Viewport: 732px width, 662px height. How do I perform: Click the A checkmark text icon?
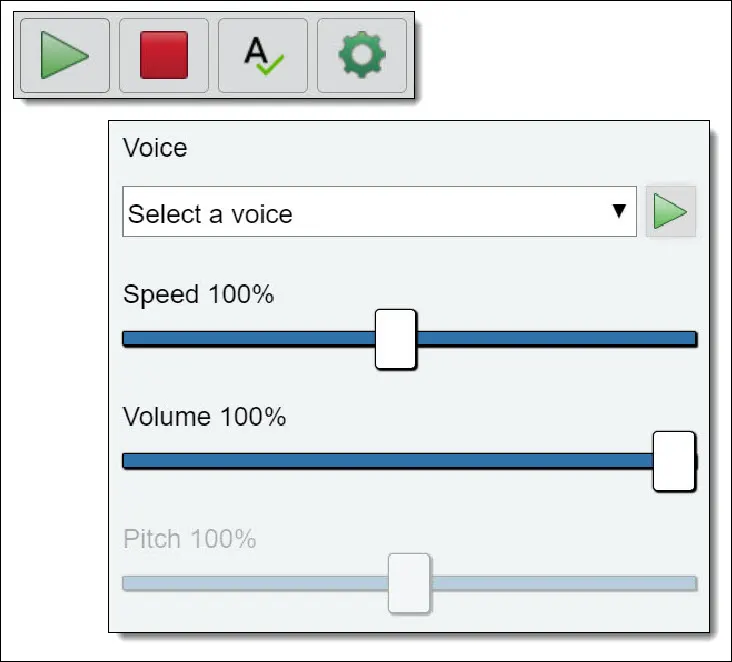(263, 56)
